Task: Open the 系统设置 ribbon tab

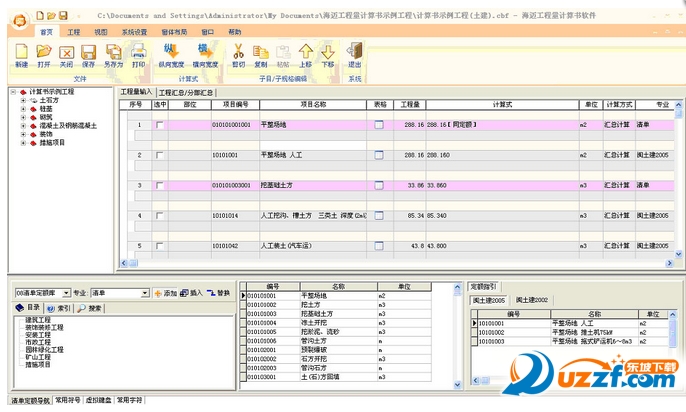Action: [x=134, y=32]
